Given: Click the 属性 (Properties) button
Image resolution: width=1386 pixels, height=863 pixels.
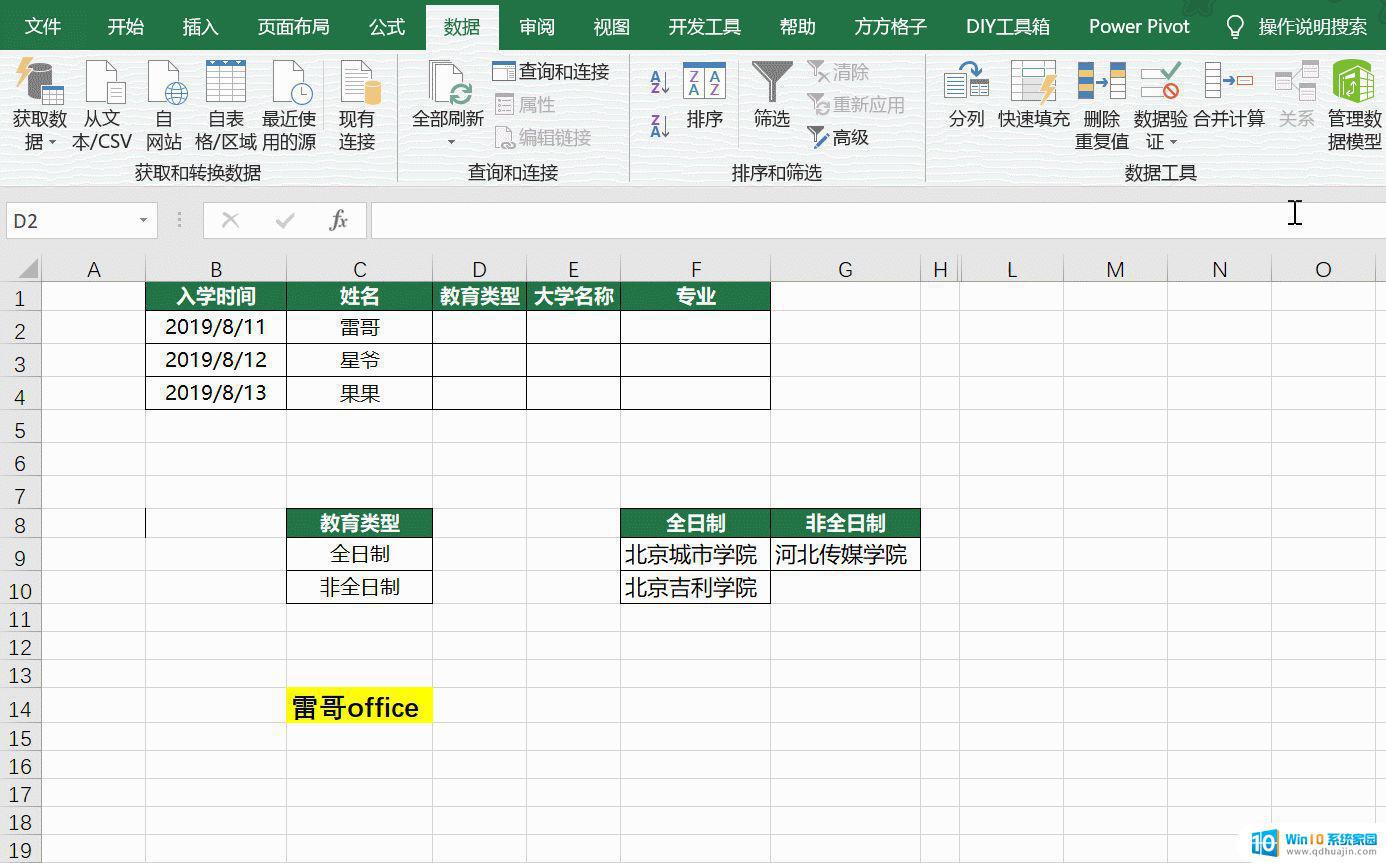Looking at the screenshot, I should (x=524, y=104).
